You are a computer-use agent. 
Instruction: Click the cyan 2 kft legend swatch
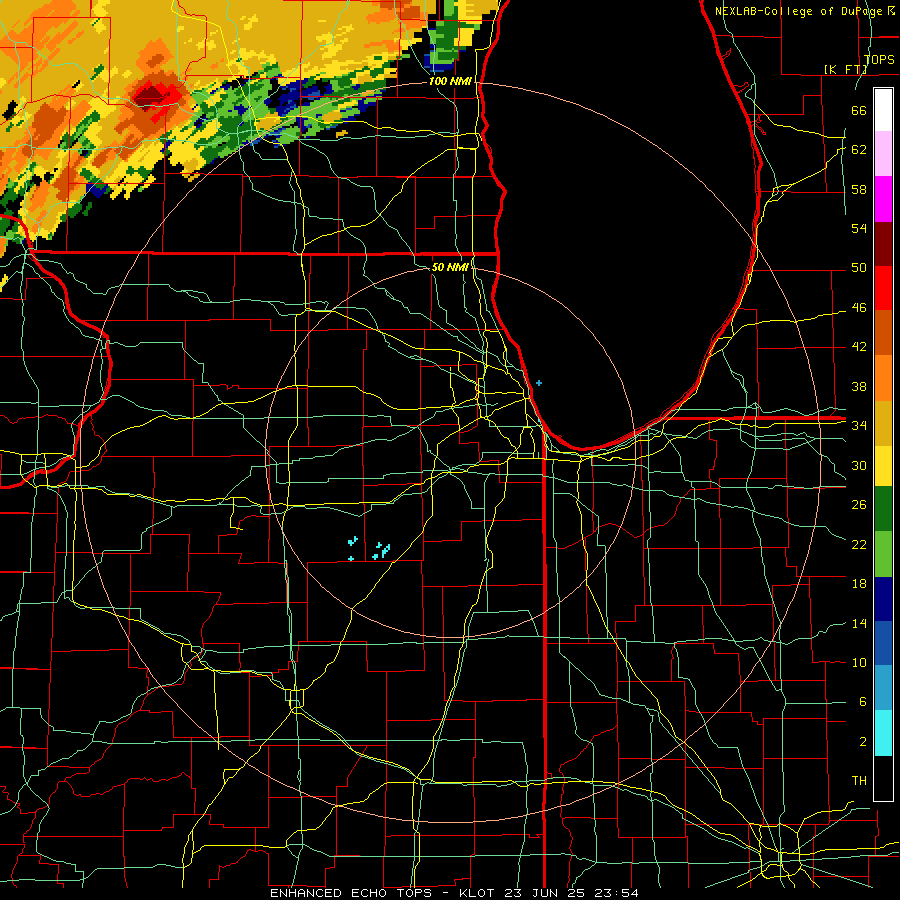pyautogui.click(x=883, y=733)
